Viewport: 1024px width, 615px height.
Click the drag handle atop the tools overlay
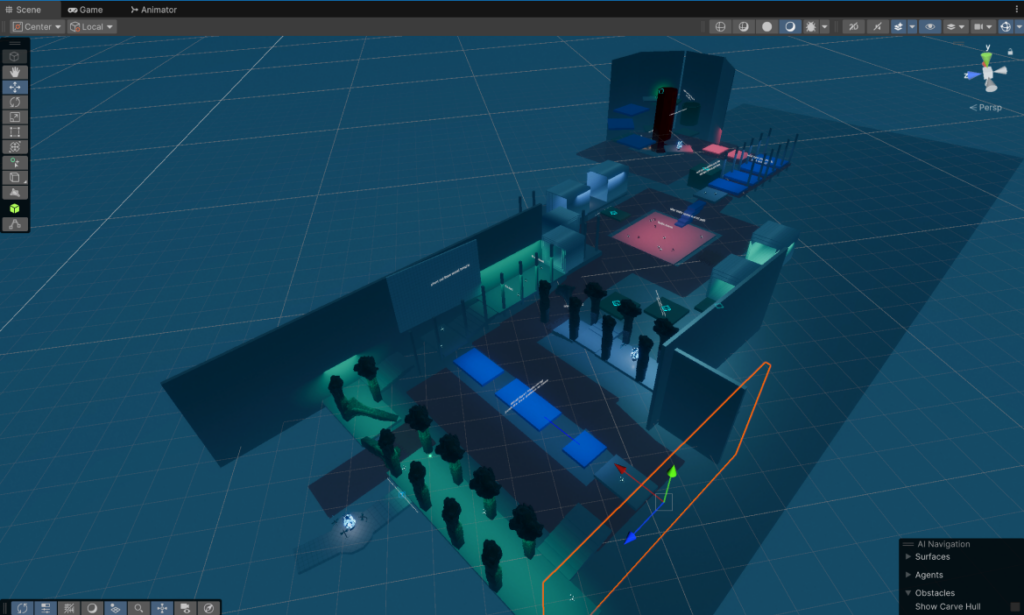click(x=14, y=44)
